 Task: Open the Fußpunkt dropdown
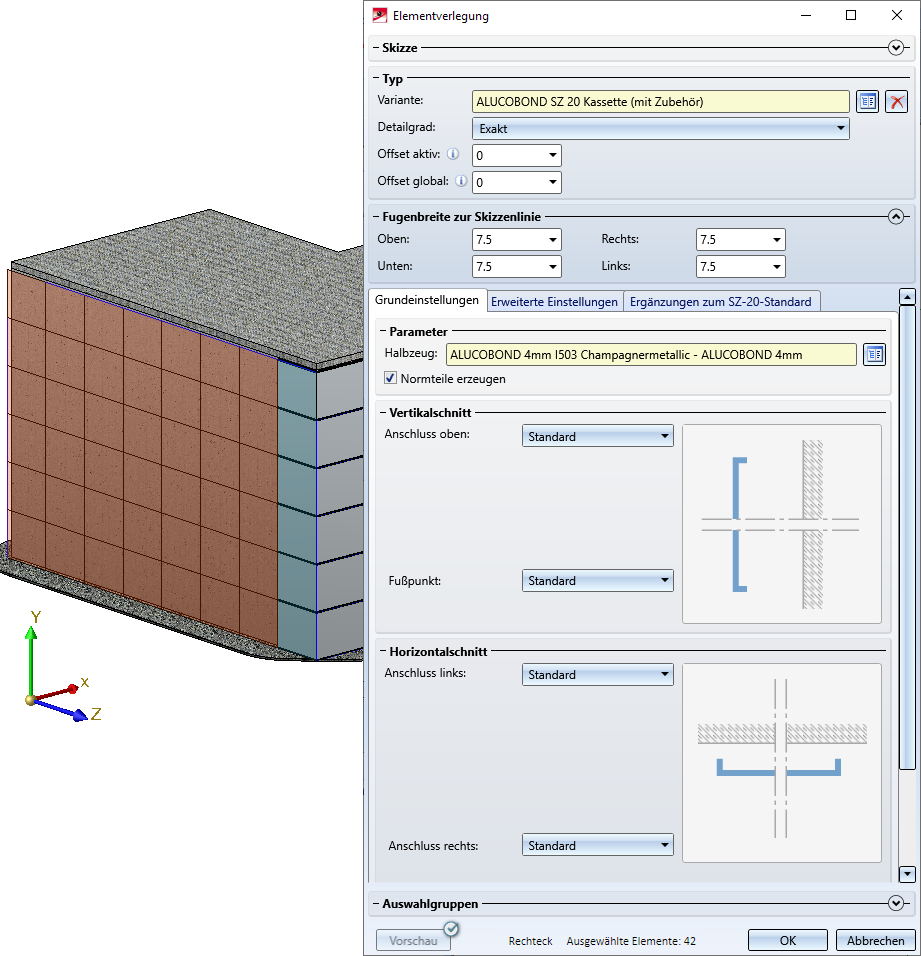(597, 581)
